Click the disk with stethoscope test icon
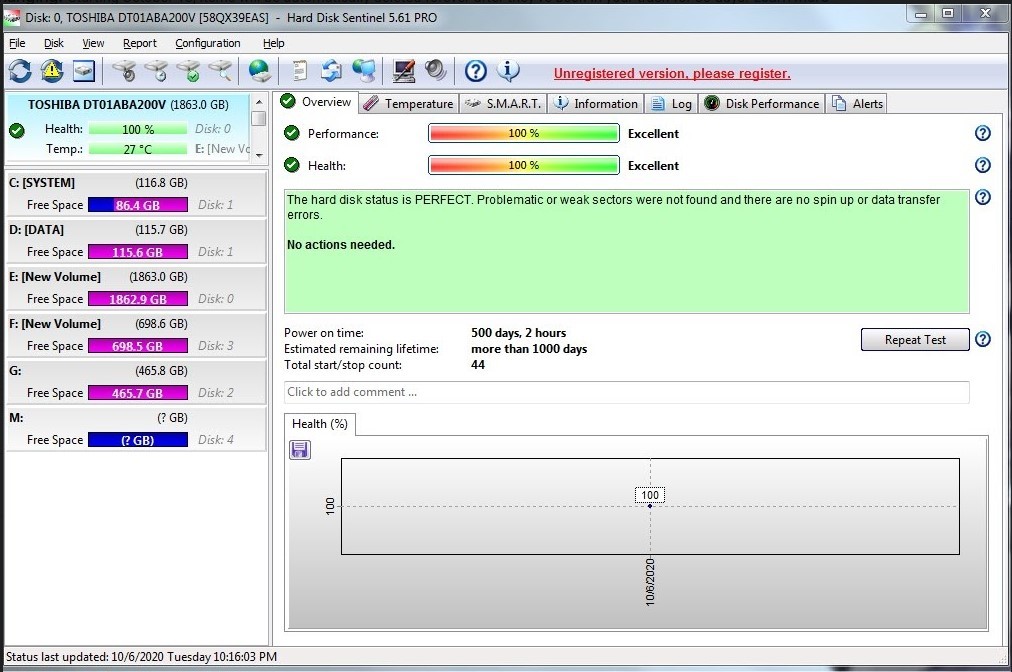 point(124,71)
